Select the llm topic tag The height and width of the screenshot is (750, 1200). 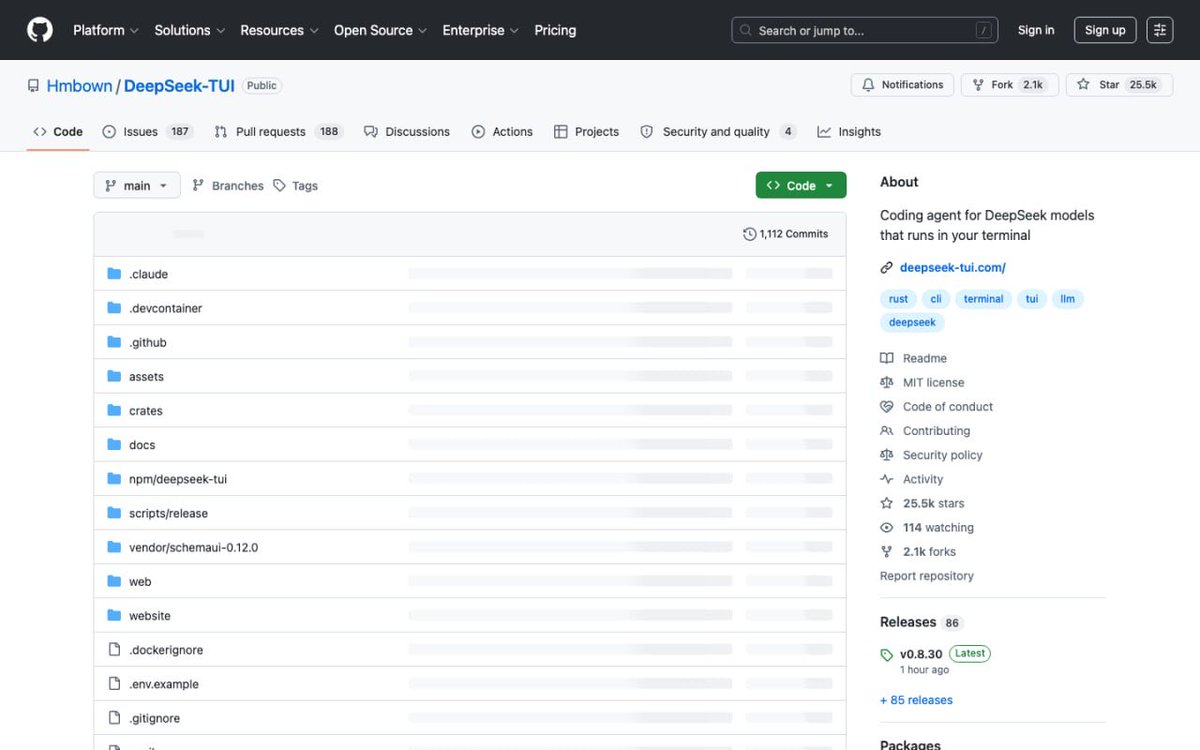coord(1067,299)
